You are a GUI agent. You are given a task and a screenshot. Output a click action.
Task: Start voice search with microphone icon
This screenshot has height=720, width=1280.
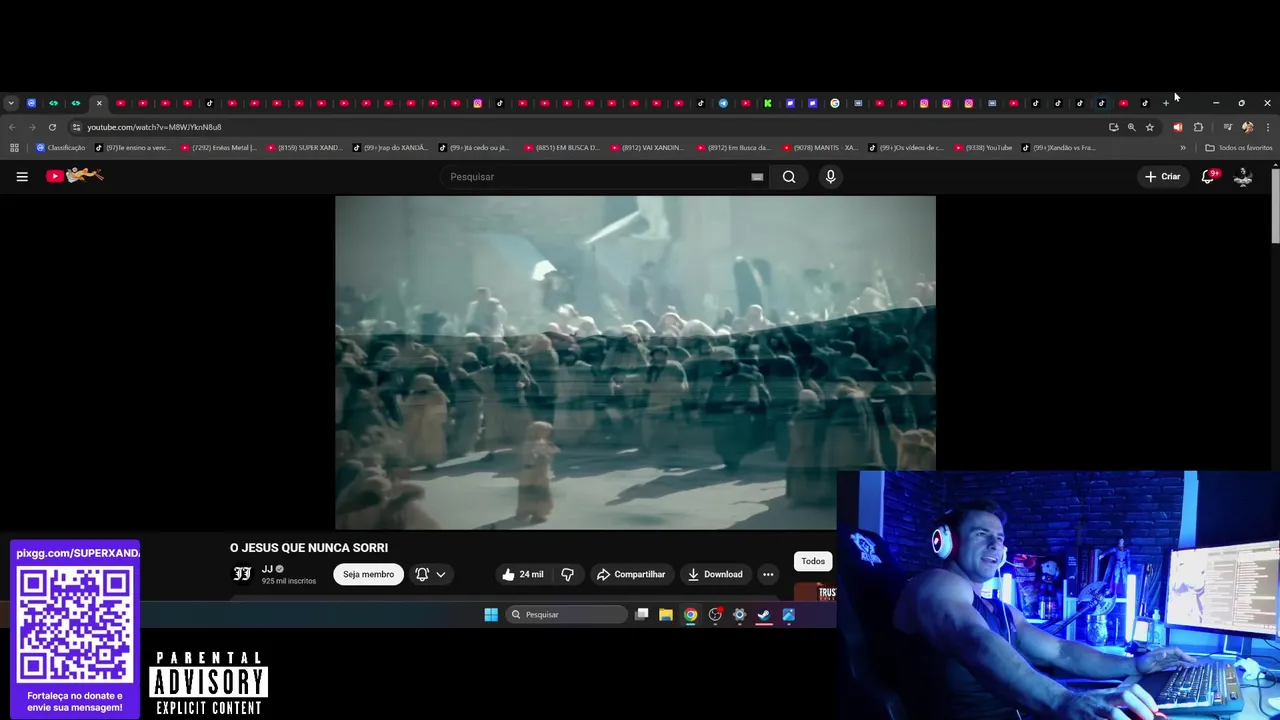point(830,177)
